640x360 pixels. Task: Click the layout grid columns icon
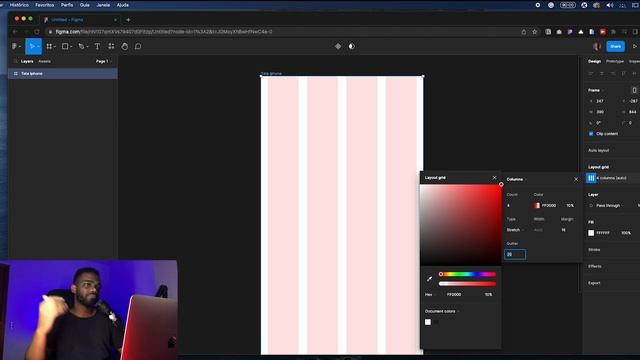(591, 178)
